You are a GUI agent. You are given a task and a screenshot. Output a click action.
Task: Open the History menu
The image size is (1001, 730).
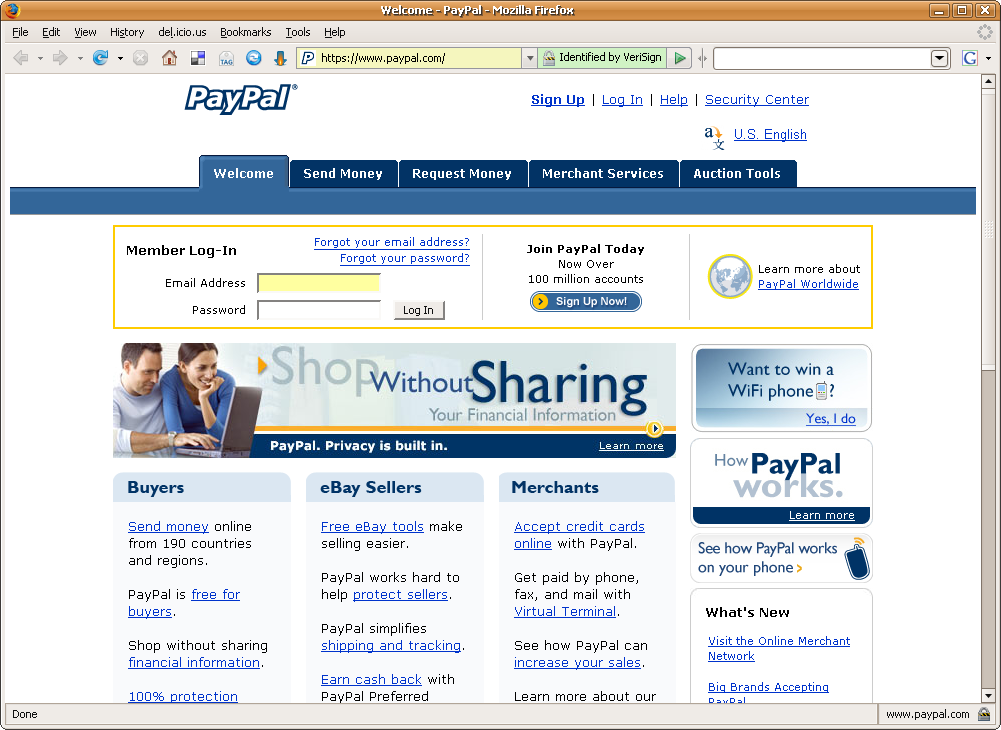(127, 32)
